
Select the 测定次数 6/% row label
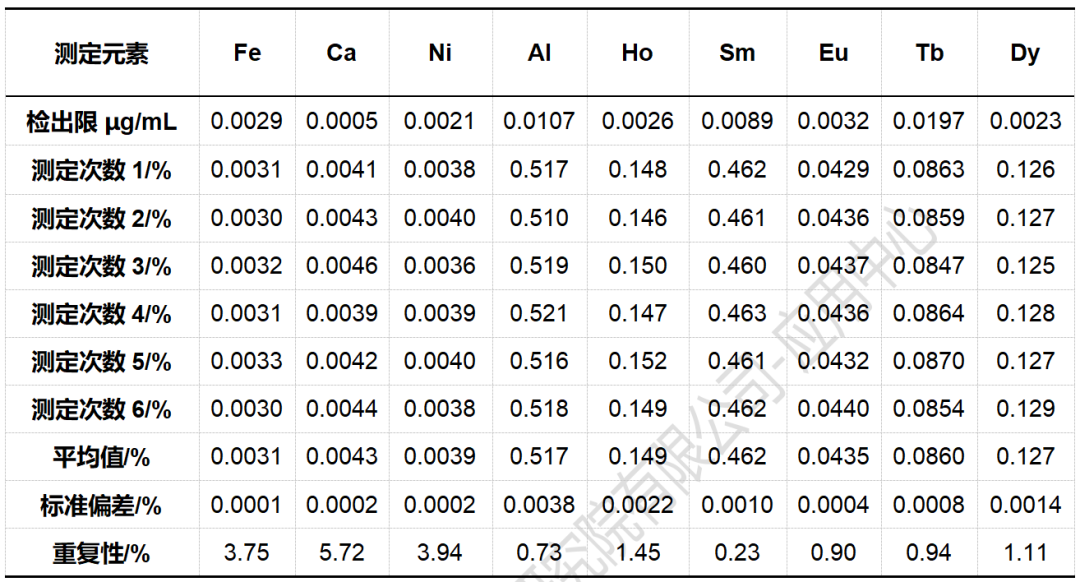point(101,409)
